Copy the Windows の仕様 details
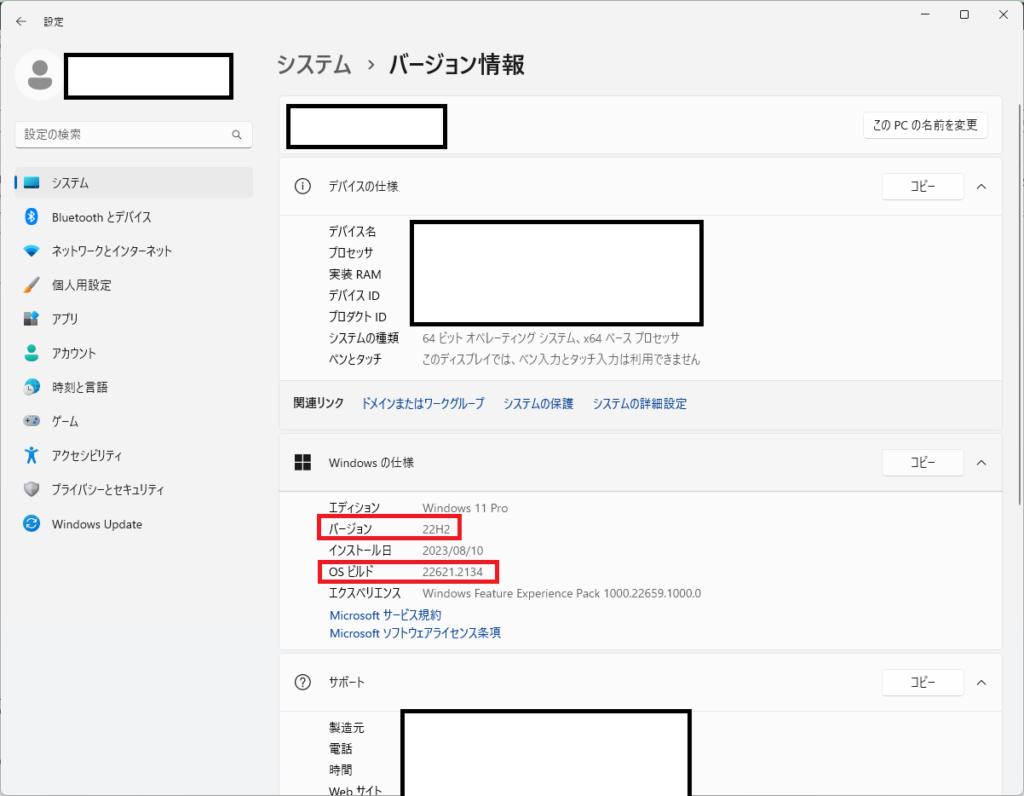Viewport: 1024px width, 796px height. click(x=922, y=462)
